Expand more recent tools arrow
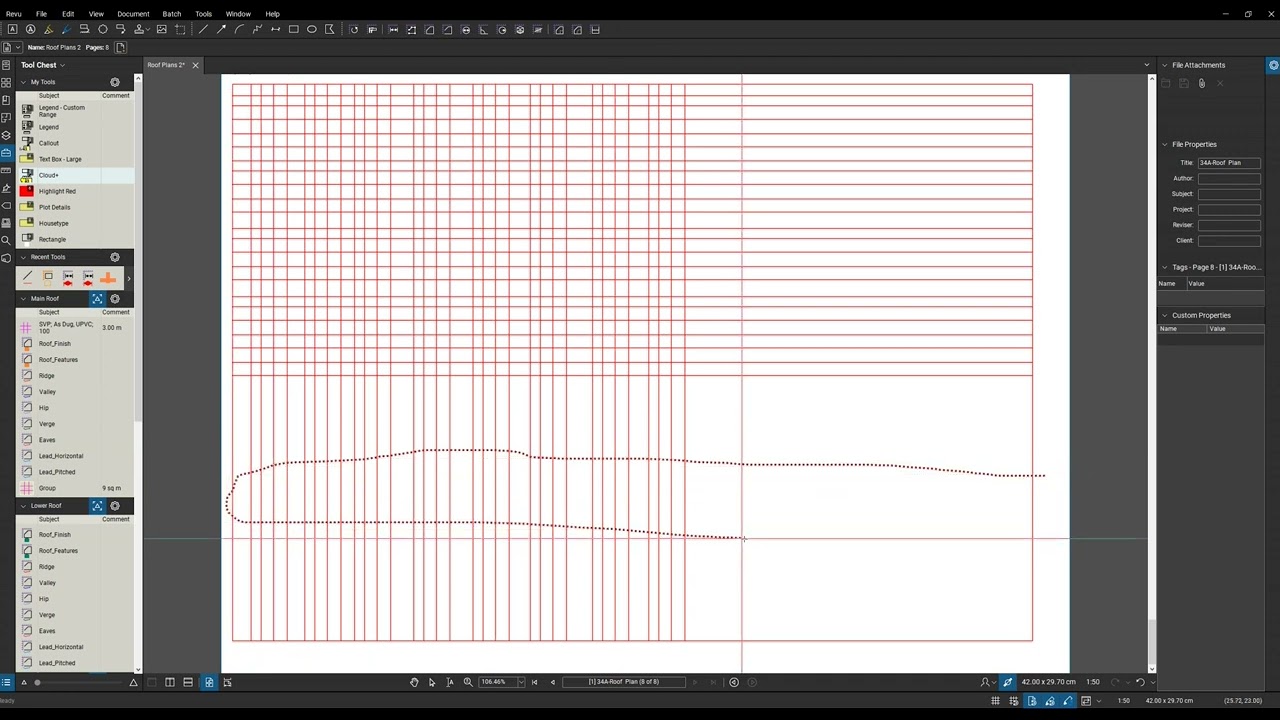This screenshot has width=1280, height=720. click(128, 279)
